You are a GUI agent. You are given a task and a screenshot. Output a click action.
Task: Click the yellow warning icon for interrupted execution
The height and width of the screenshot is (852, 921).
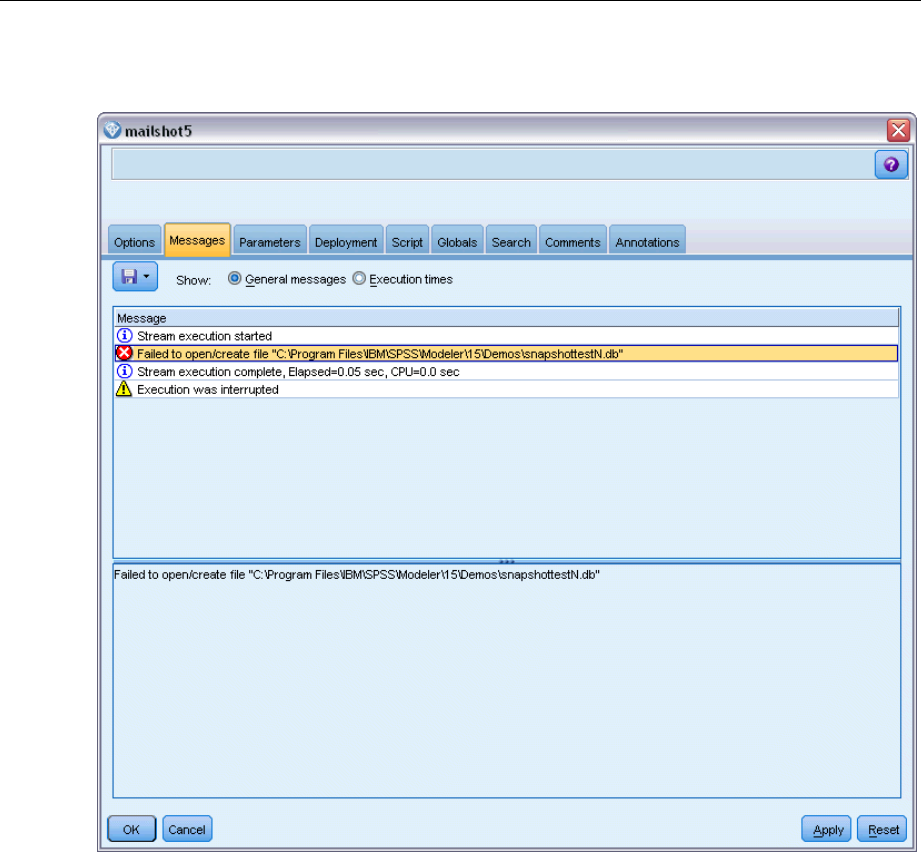pos(125,389)
